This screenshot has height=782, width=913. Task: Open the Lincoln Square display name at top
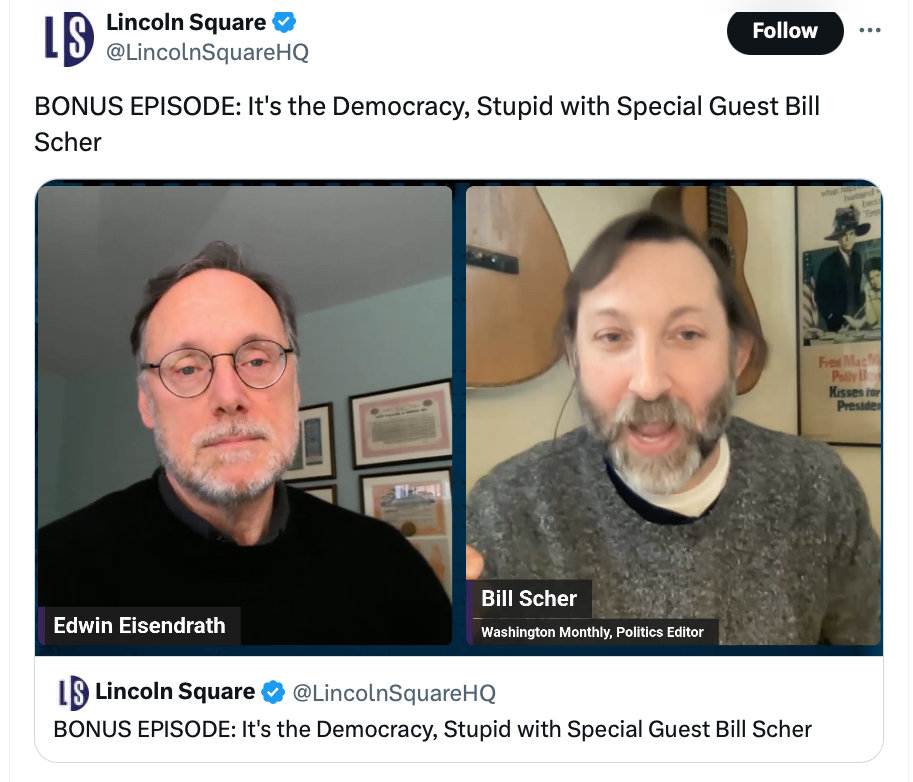pos(186,22)
